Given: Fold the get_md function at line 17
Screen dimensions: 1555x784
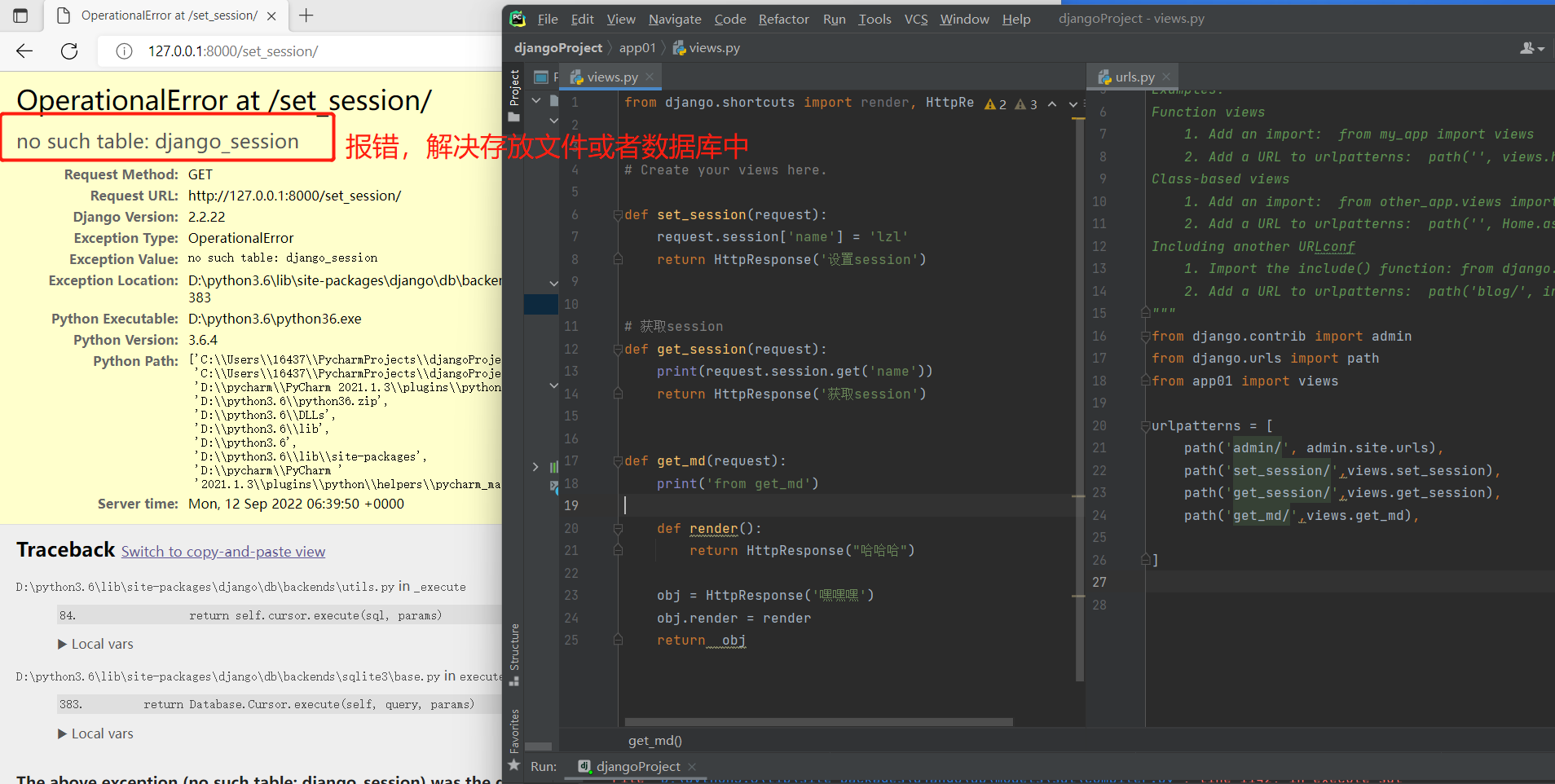Looking at the screenshot, I should [618, 461].
